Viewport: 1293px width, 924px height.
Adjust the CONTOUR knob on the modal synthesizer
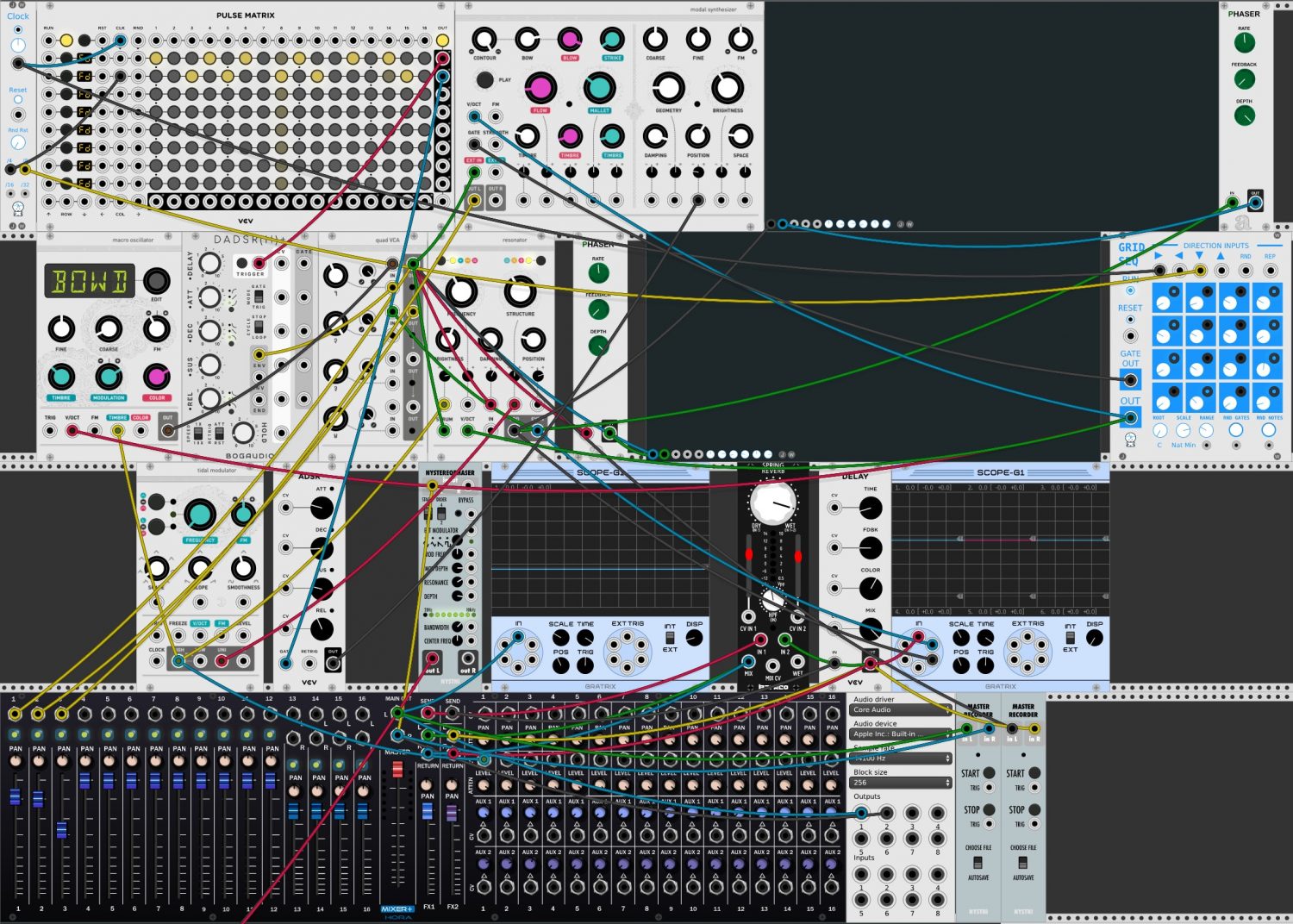[x=484, y=39]
